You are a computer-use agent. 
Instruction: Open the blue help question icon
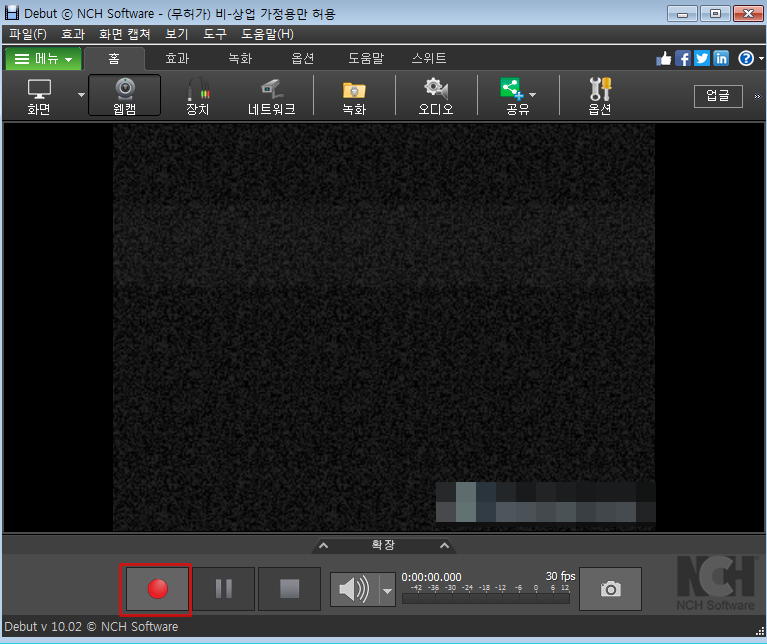pos(746,59)
